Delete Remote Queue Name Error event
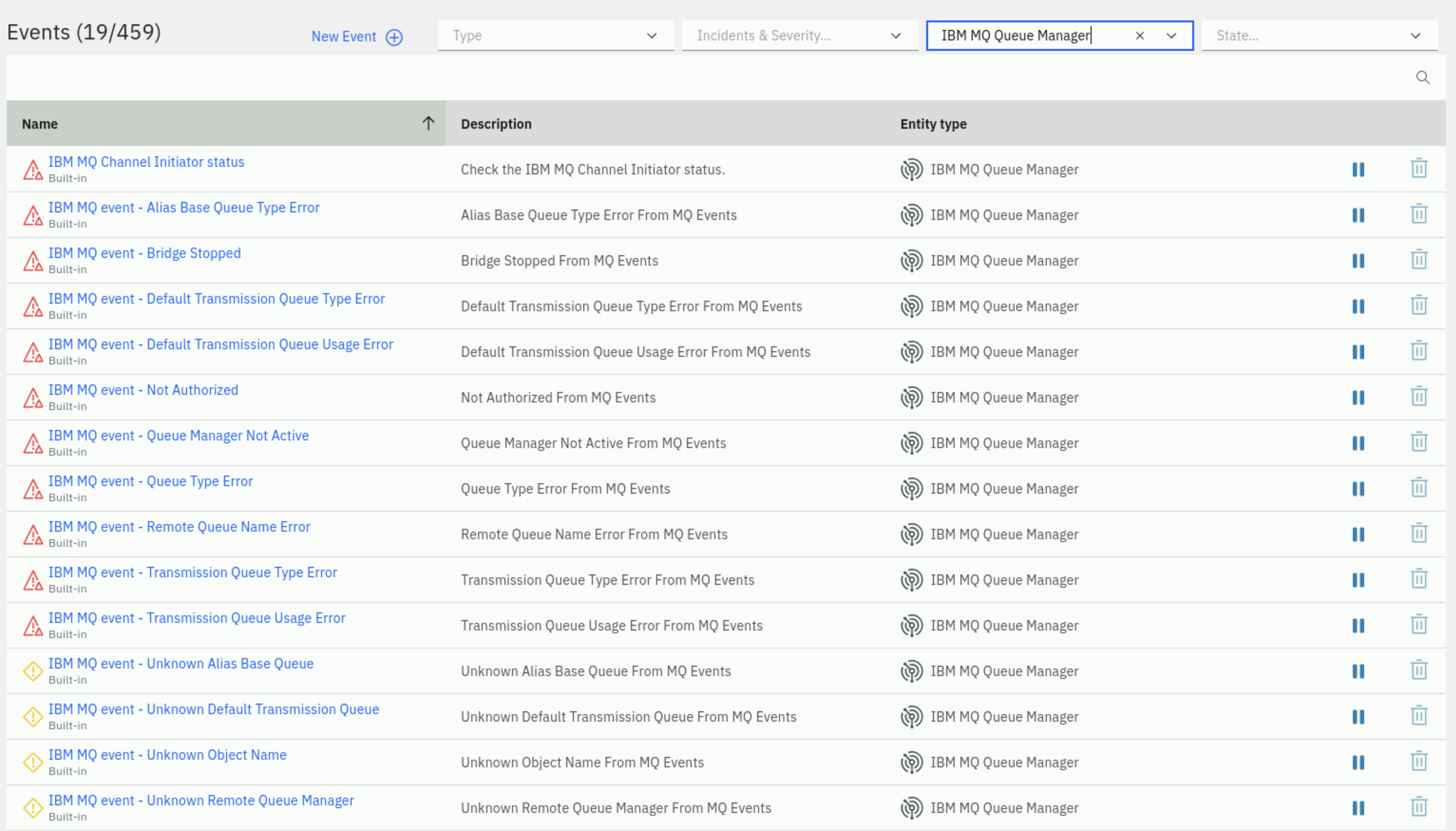 (x=1419, y=533)
